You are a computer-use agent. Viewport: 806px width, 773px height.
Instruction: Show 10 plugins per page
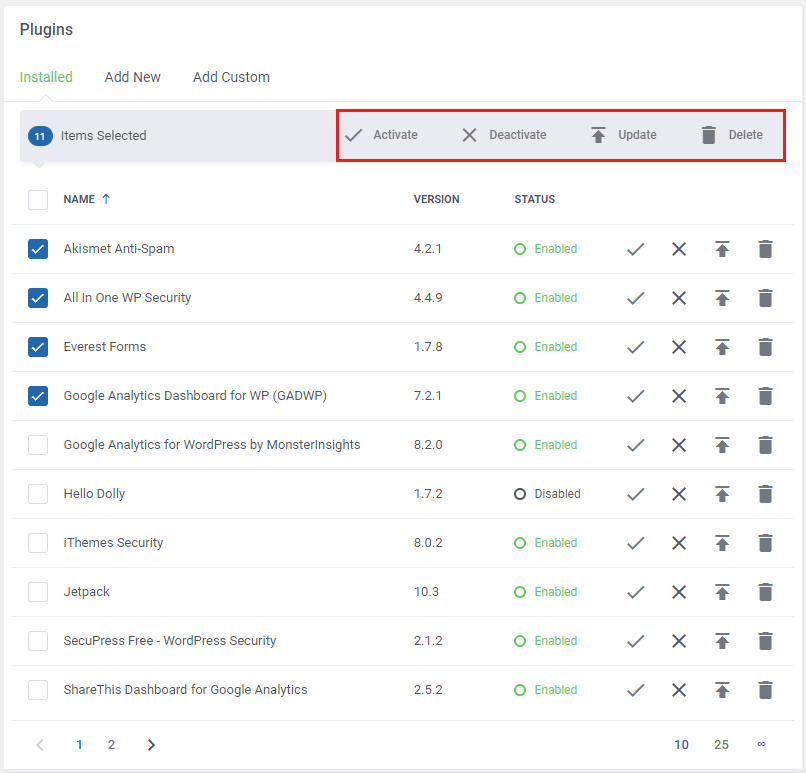pos(682,745)
